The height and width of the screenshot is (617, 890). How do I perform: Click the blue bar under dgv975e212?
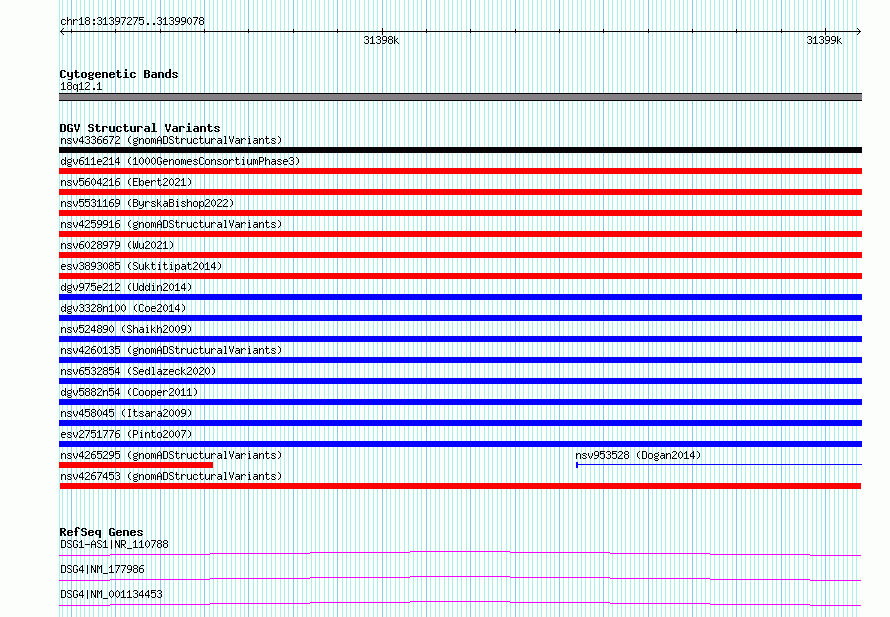tap(460, 297)
